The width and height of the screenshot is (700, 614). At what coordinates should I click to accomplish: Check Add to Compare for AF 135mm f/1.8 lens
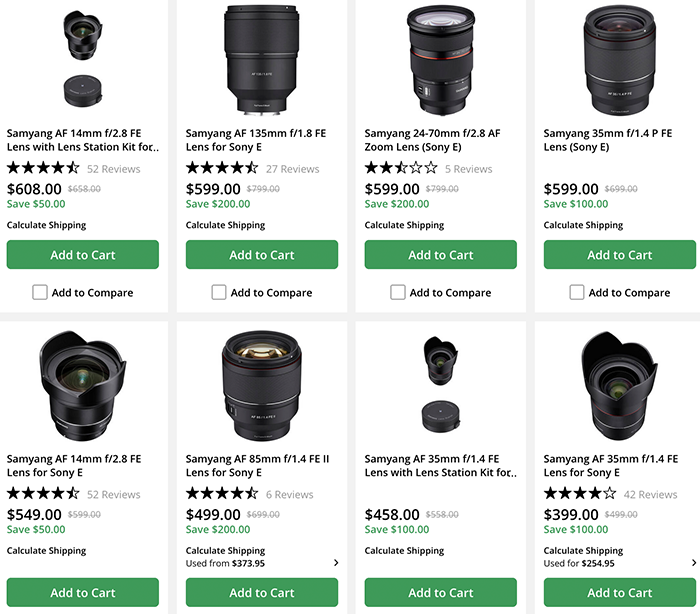tap(219, 293)
